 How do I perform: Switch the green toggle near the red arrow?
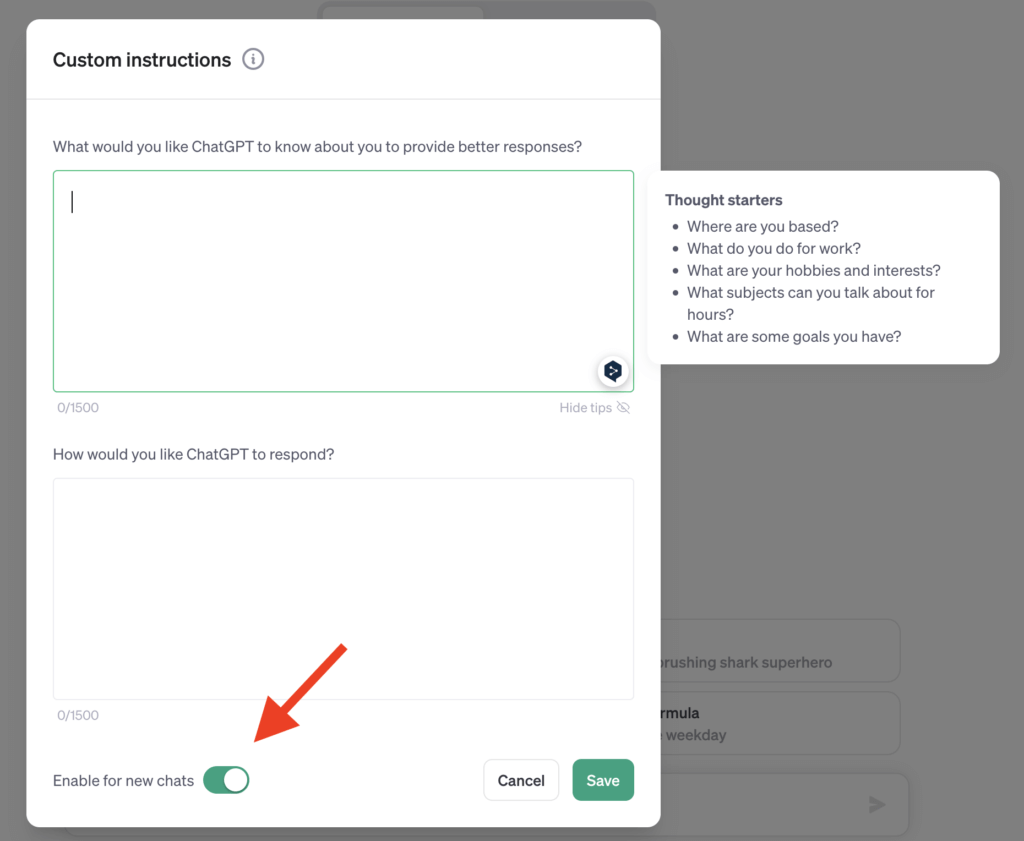226,780
